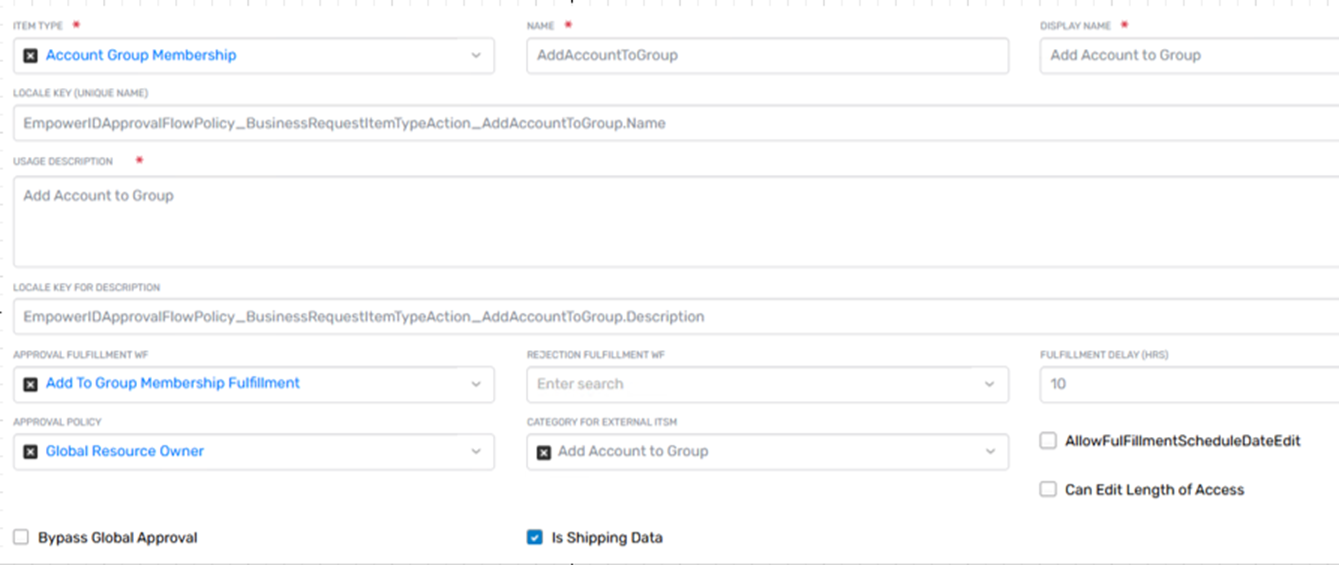The height and width of the screenshot is (565, 1339).
Task: Remove the Add To Group Membership Fulfillment selection
Action: click(30, 384)
